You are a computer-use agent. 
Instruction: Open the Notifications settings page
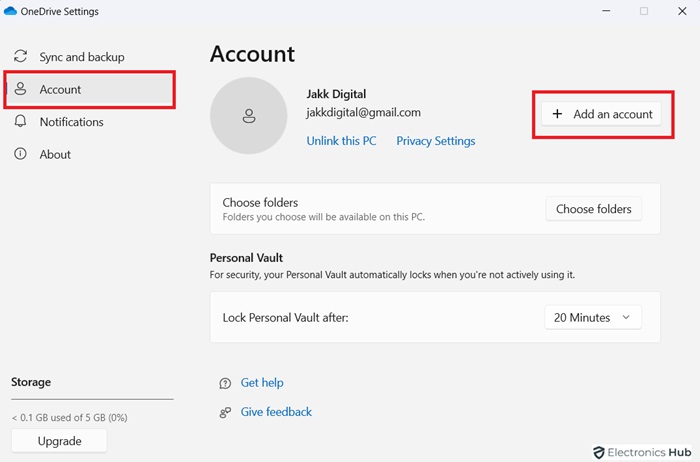pyautogui.click(x=89, y=122)
